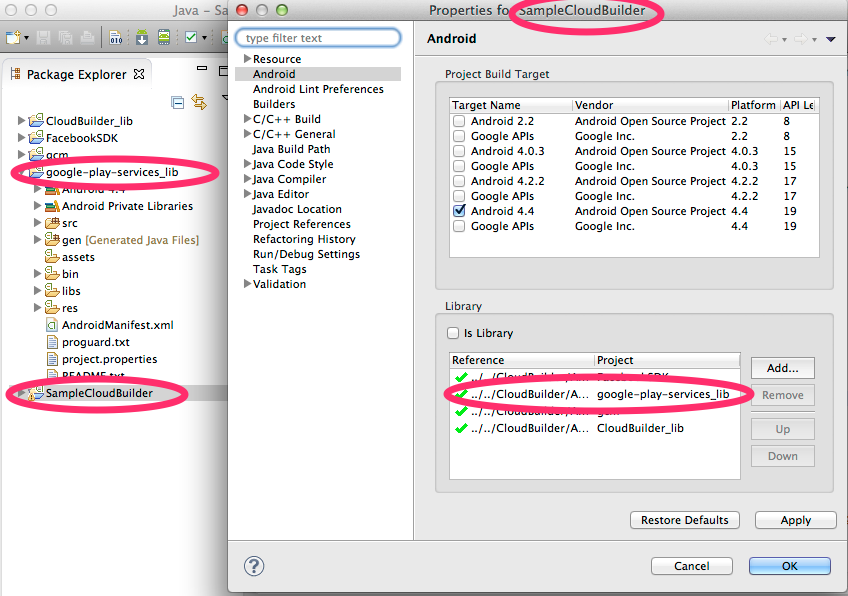
Task: Check Google APIs 4.4 build target
Action: pos(459,226)
